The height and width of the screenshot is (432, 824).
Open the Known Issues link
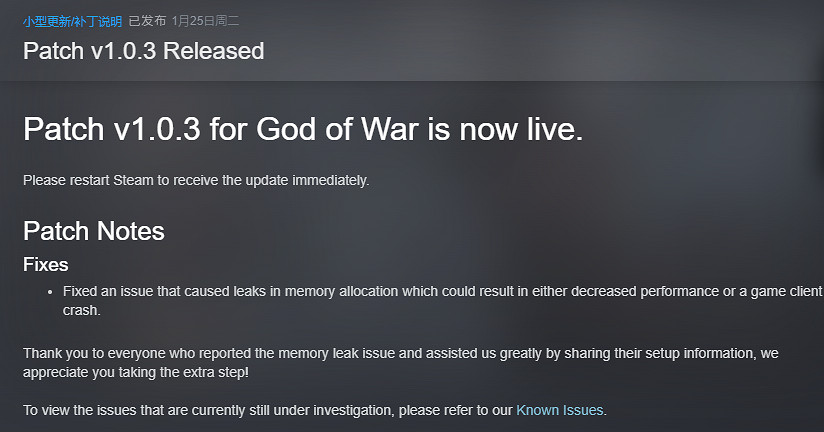[560, 410]
